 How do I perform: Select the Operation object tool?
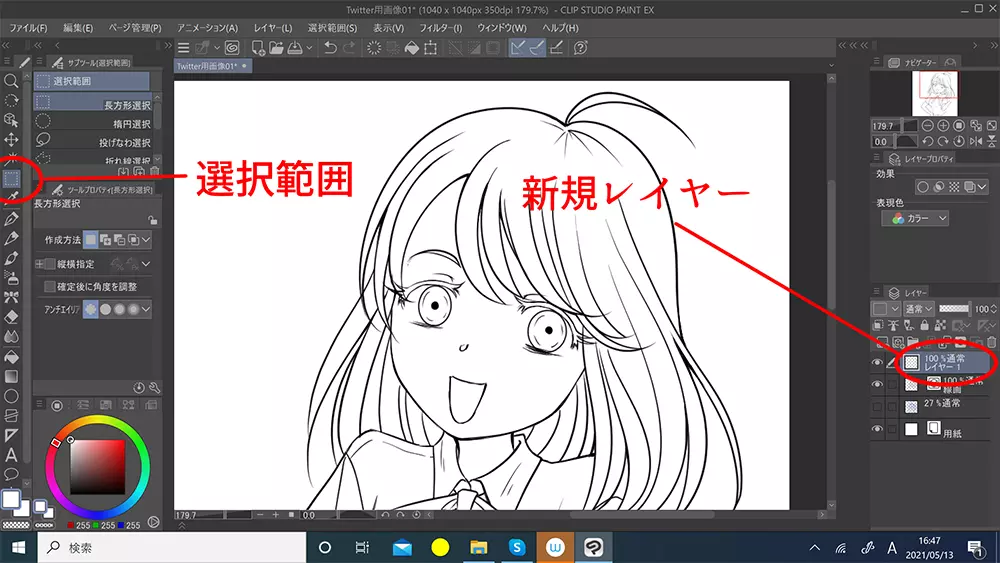click(11, 120)
